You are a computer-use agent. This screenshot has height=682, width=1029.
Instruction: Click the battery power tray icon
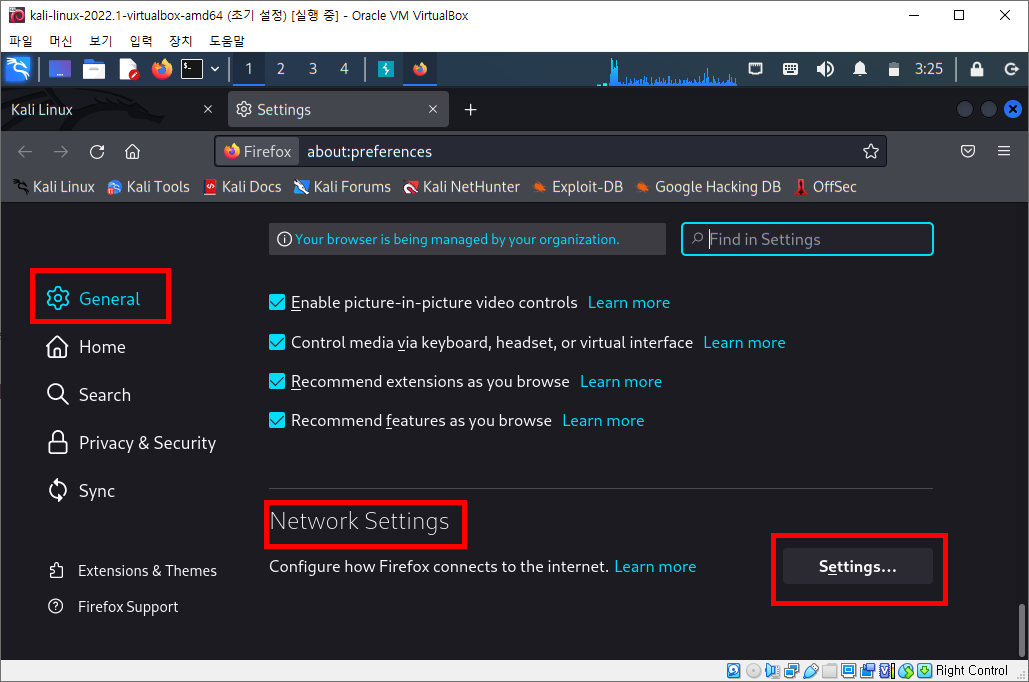(893, 69)
